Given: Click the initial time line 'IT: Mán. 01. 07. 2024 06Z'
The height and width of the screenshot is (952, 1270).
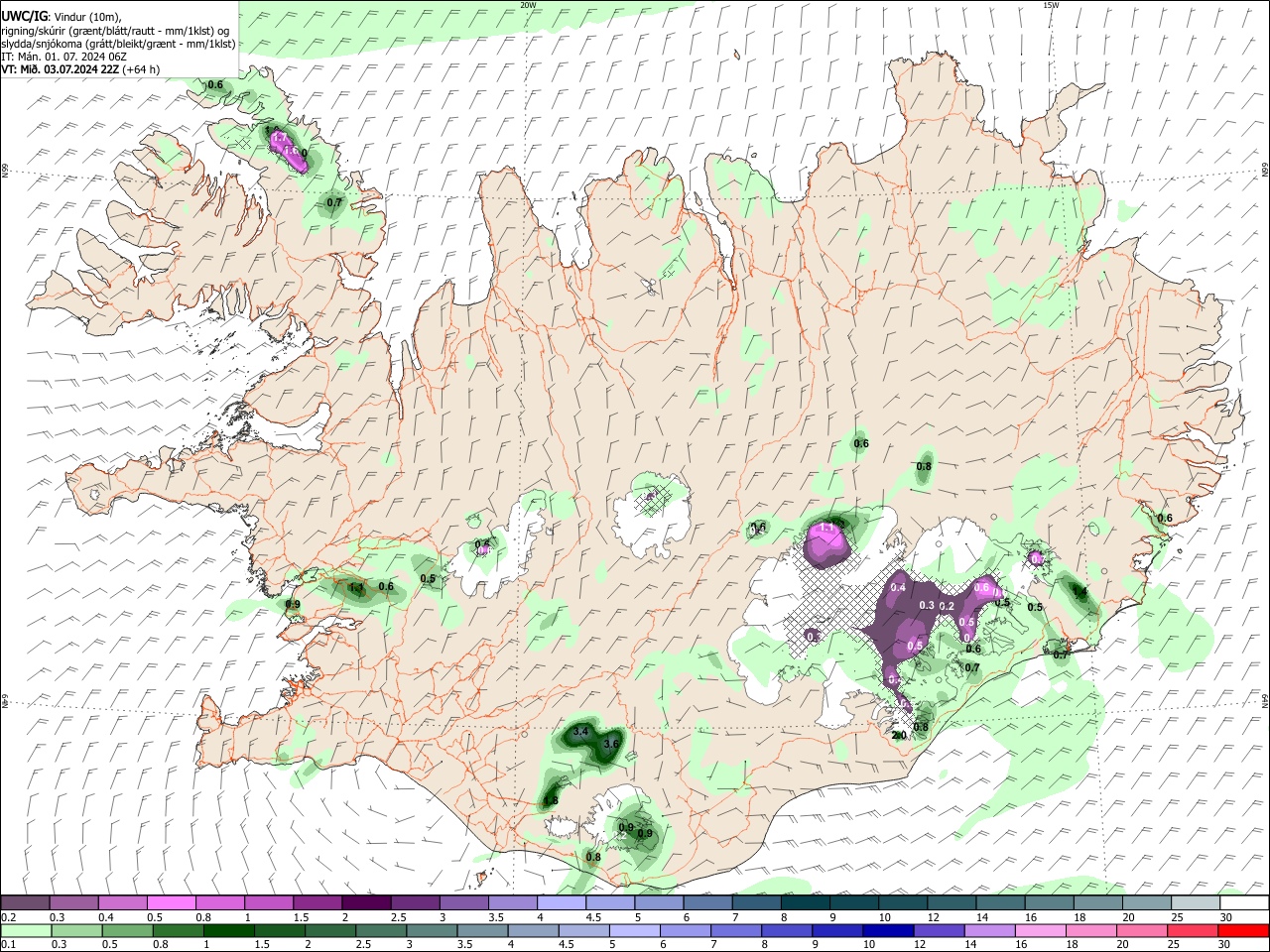Looking at the screenshot, I should coord(63,57).
